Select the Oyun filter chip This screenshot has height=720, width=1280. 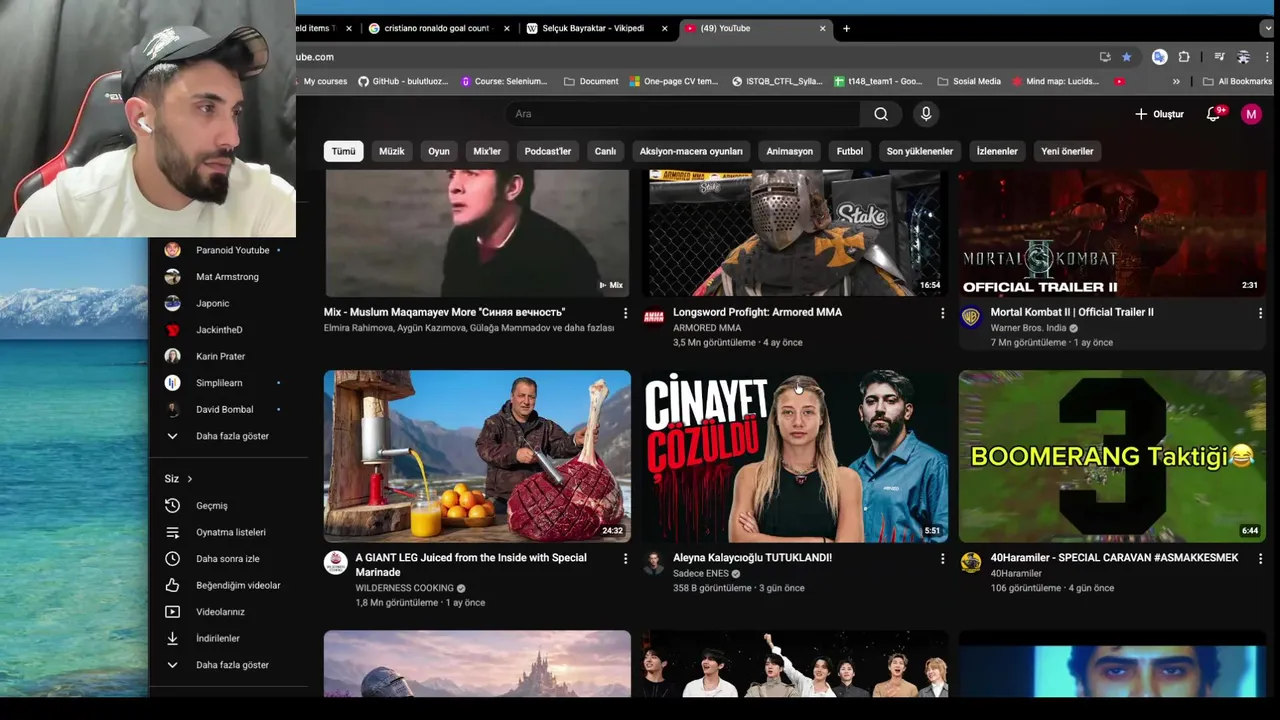(439, 151)
